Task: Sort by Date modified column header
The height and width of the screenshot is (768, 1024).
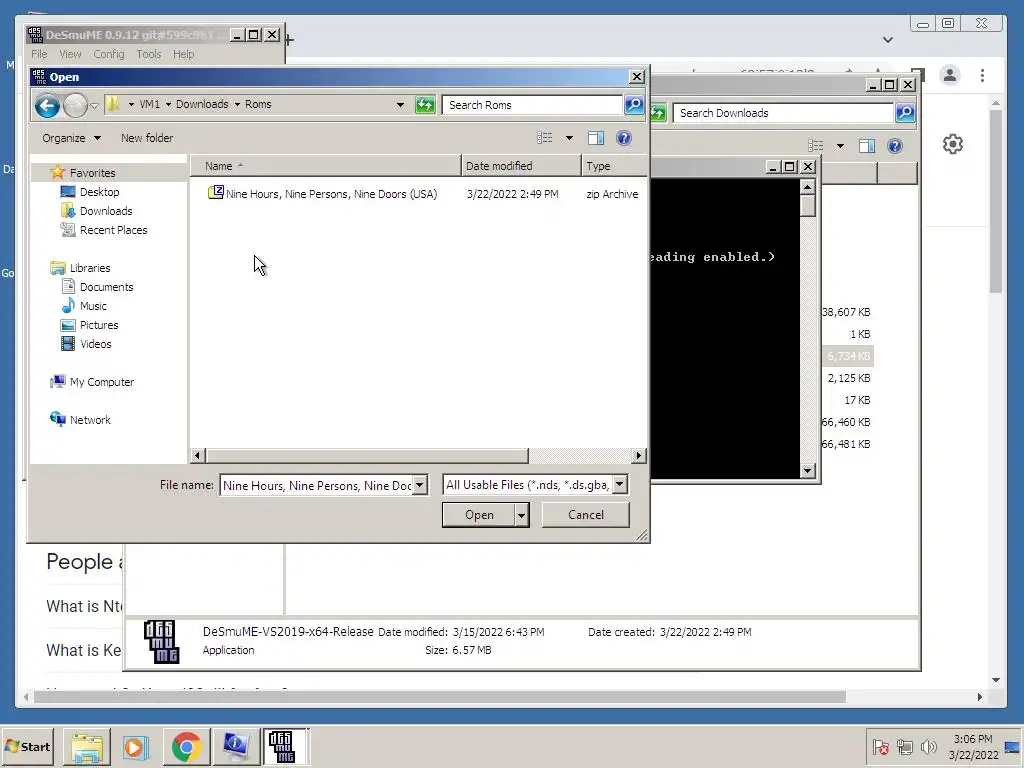Action: pyautogui.click(x=521, y=166)
